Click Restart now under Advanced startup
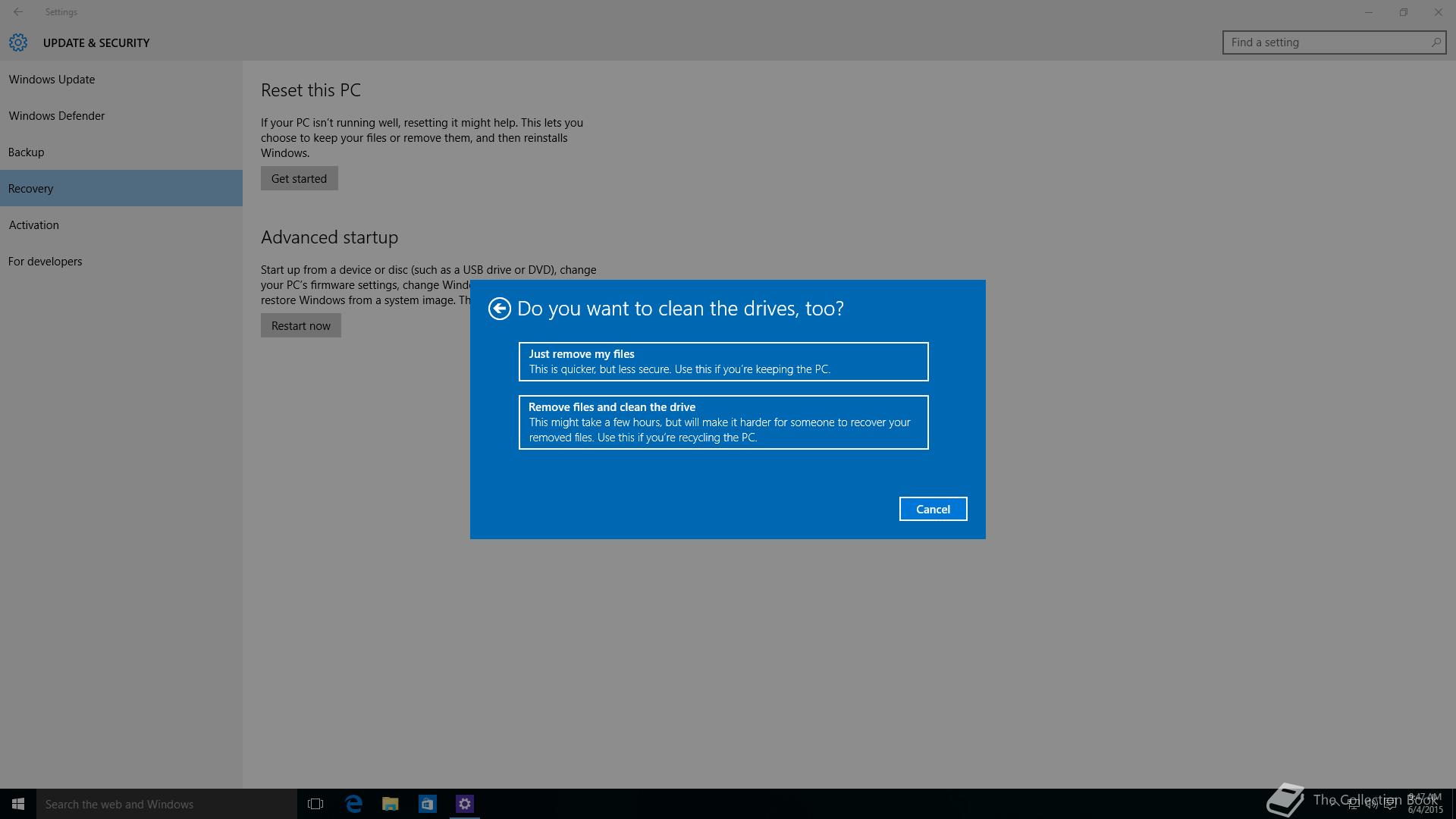The width and height of the screenshot is (1456, 819). tap(300, 325)
